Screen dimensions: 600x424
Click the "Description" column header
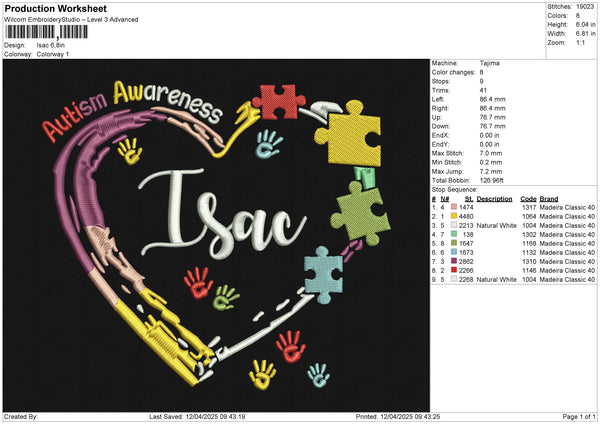tap(494, 199)
